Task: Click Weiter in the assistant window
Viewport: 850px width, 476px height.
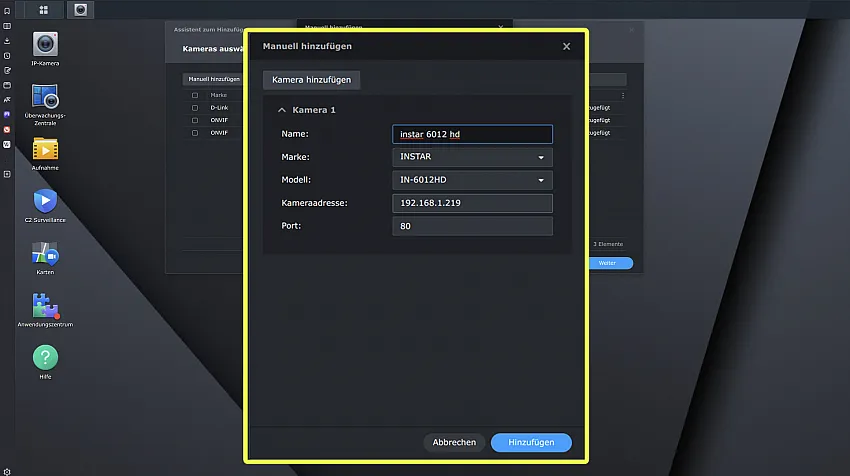Action: 607,263
